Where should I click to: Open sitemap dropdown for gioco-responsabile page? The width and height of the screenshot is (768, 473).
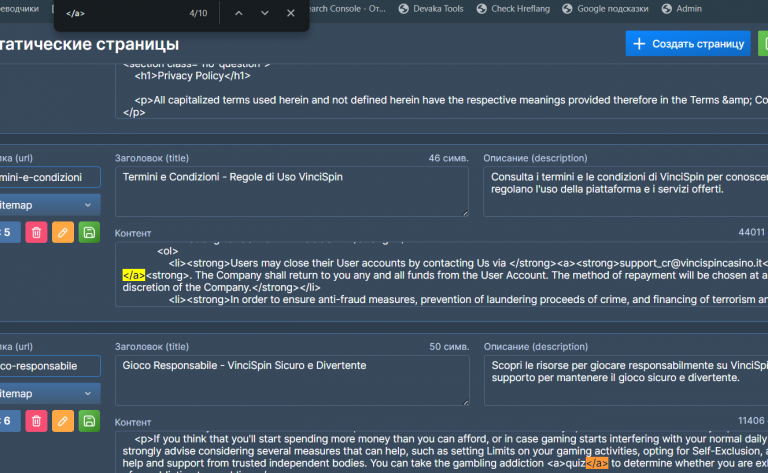pyautogui.click(x=49, y=394)
